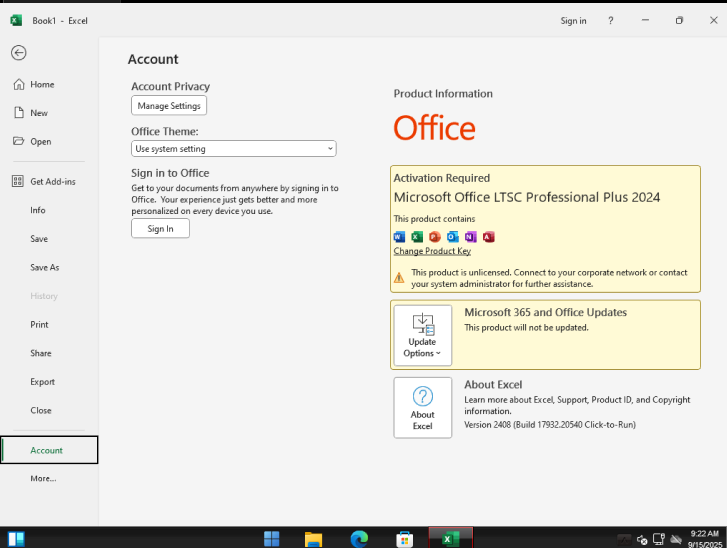Viewport: 727px width, 548px height.
Task: Click the Activation Required heading
Action: coord(441,178)
